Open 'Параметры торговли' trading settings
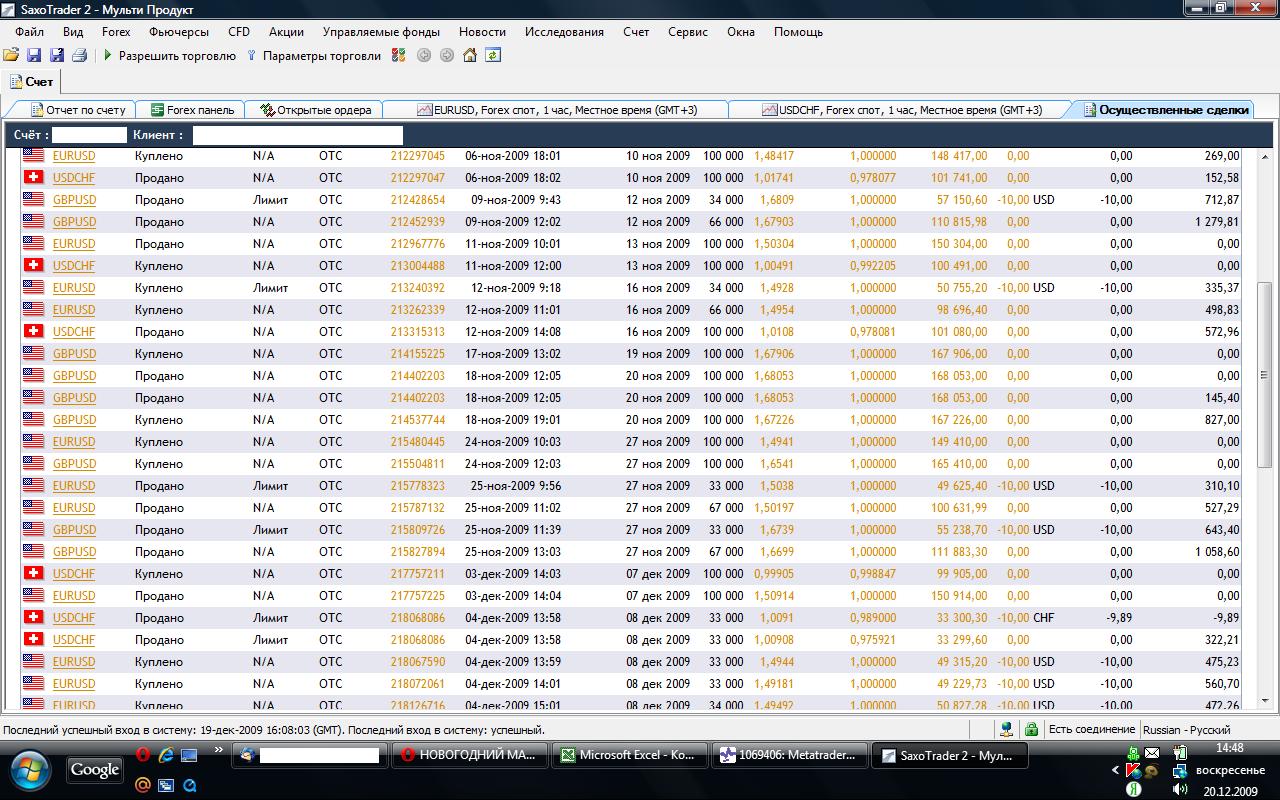Image resolution: width=1280 pixels, height=800 pixels. [x=314, y=56]
